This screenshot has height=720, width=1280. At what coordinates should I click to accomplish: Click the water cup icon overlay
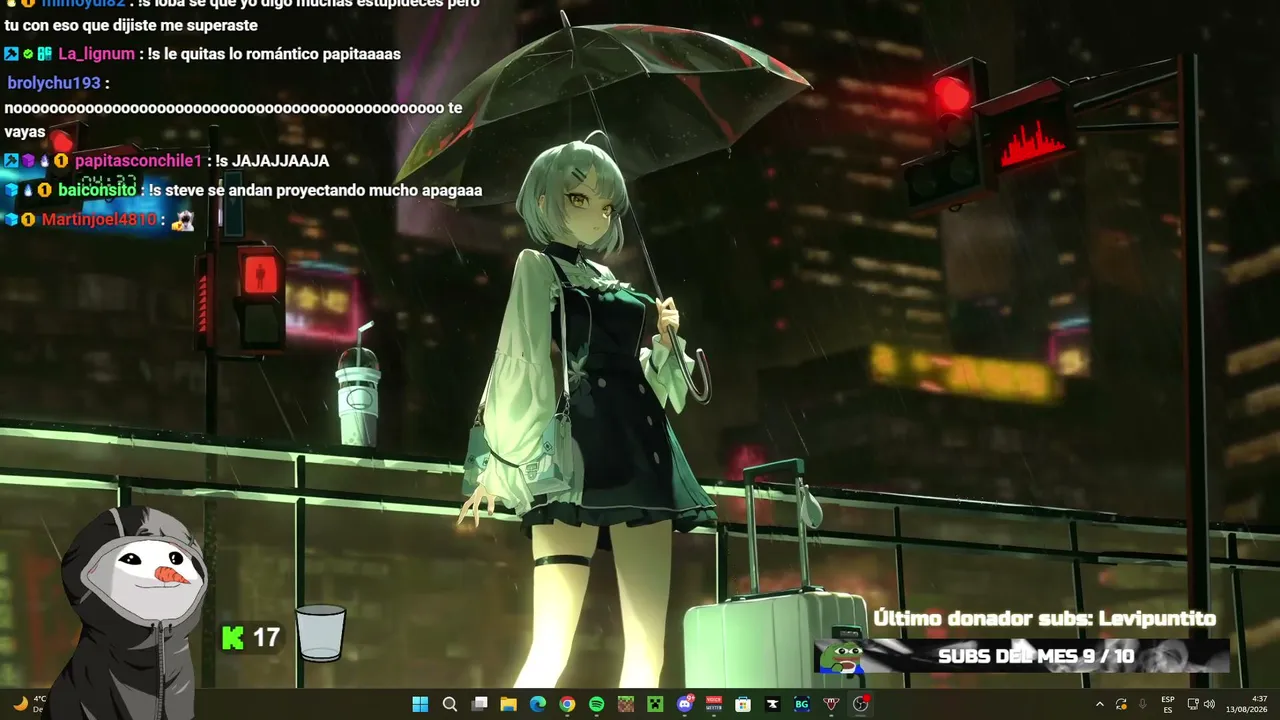(320, 633)
